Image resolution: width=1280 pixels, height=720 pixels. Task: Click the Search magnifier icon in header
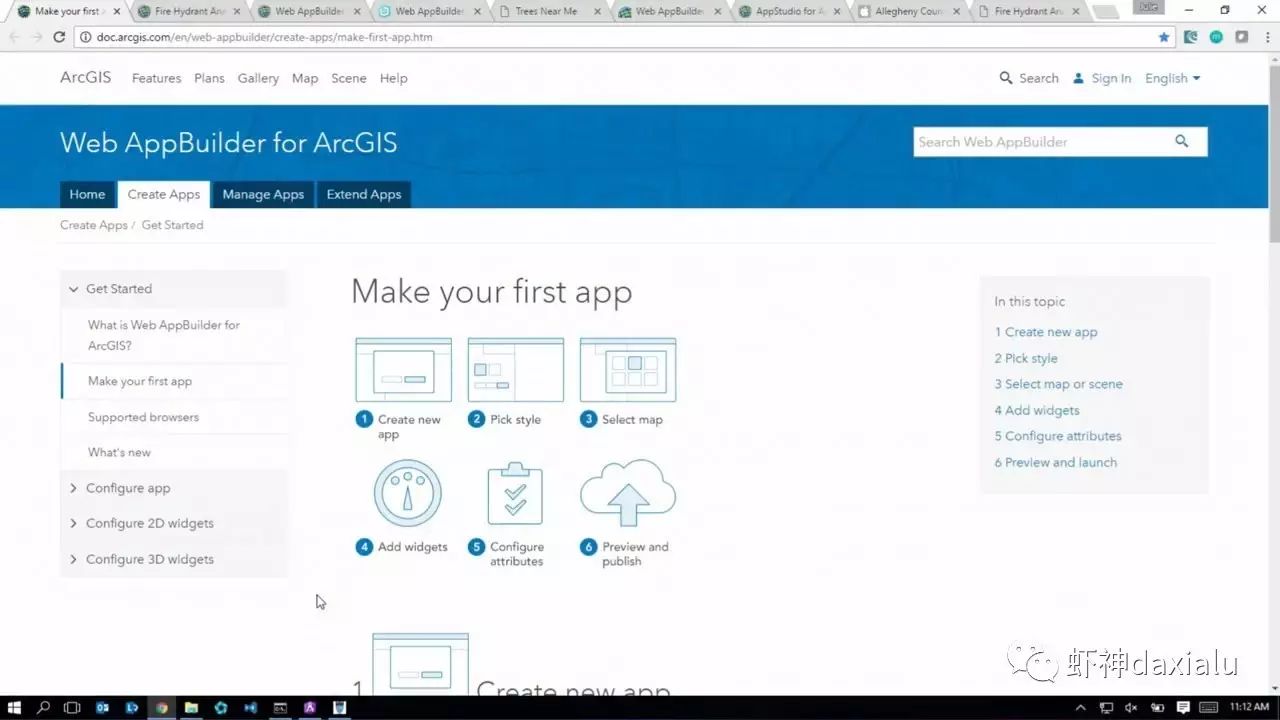click(x=1006, y=78)
